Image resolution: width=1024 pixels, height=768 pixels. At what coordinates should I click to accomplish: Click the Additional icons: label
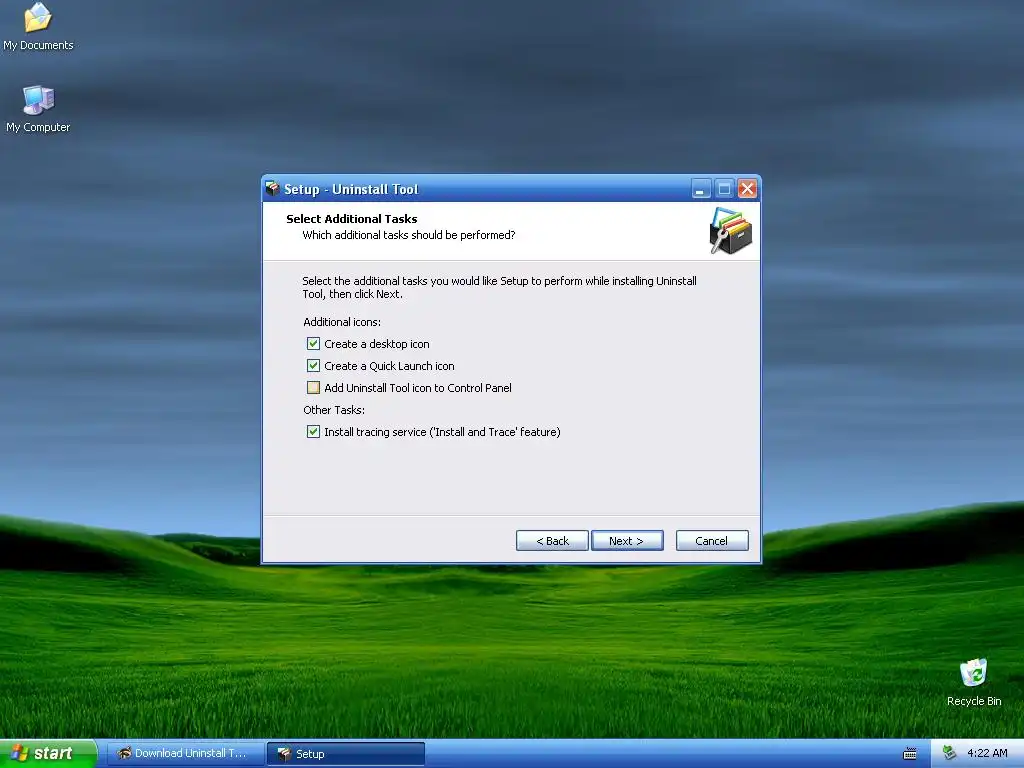tap(342, 322)
